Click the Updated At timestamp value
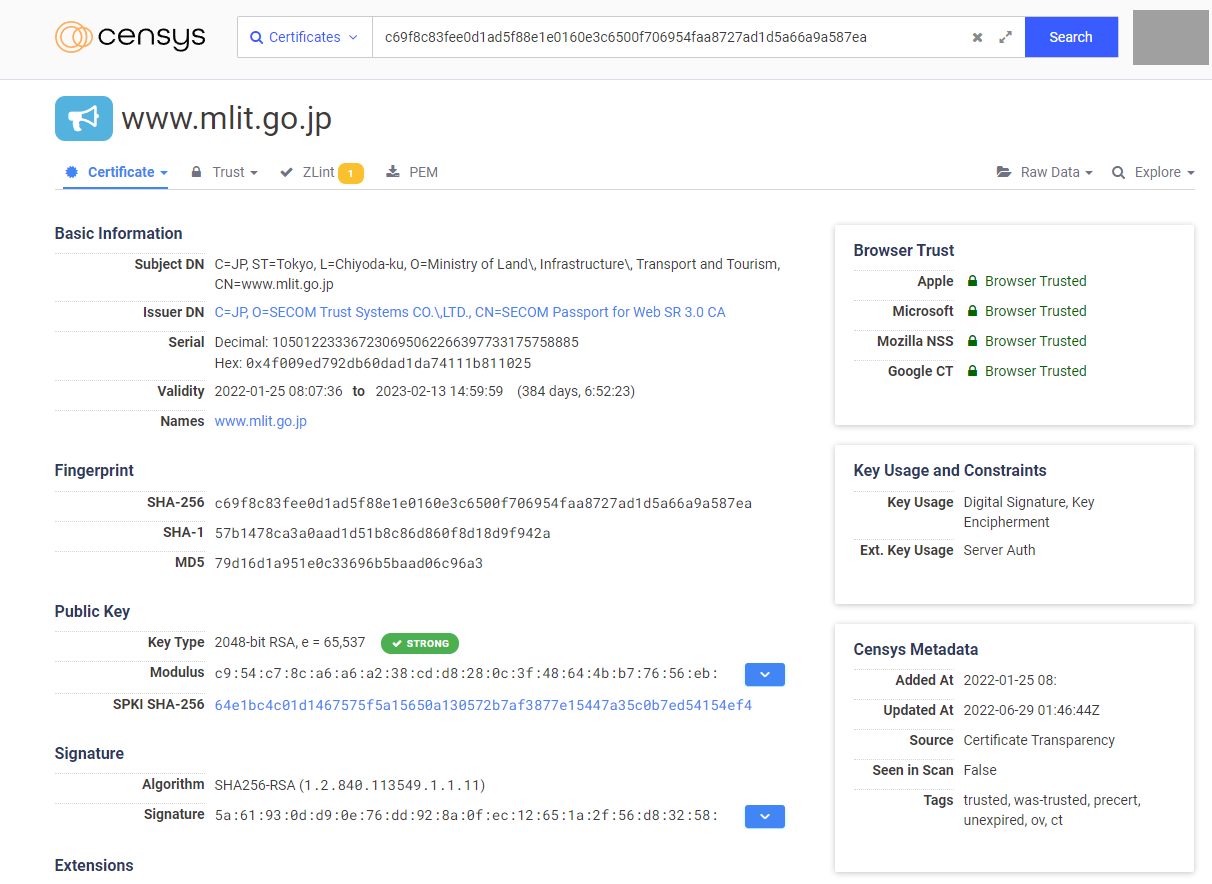Viewport: 1212px width, 884px height. [1031, 710]
